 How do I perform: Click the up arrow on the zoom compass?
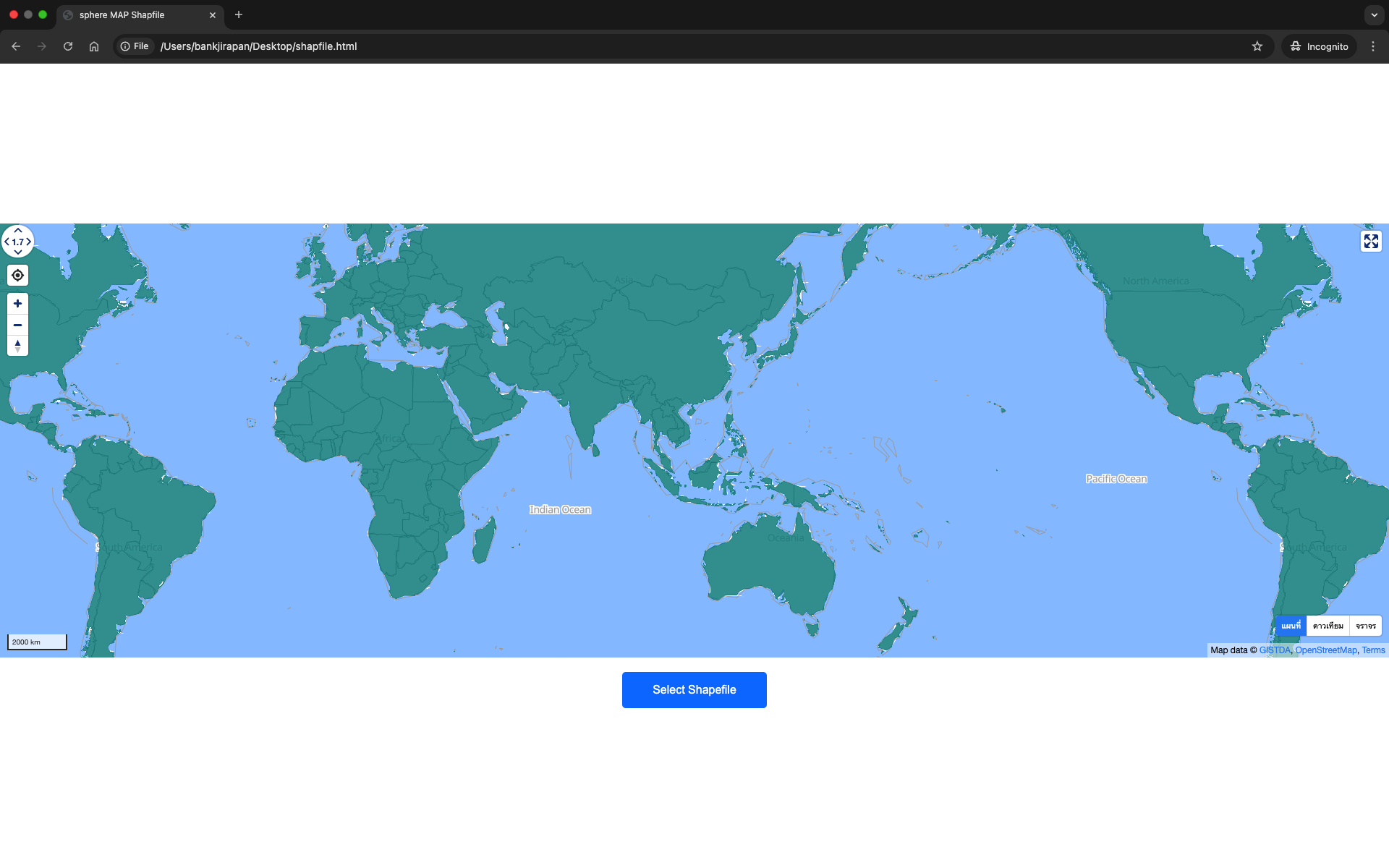click(x=17, y=229)
